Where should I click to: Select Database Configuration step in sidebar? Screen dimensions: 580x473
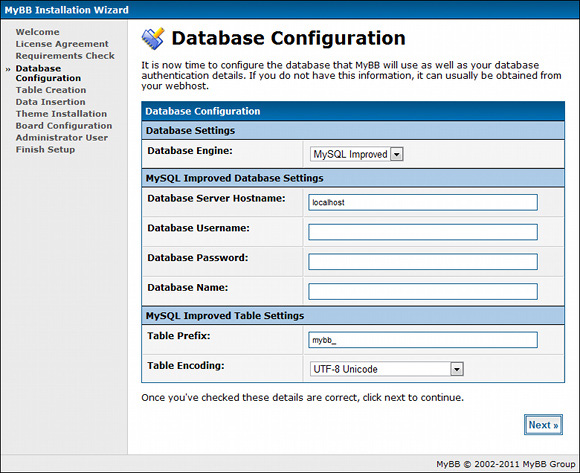pos(48,73)
